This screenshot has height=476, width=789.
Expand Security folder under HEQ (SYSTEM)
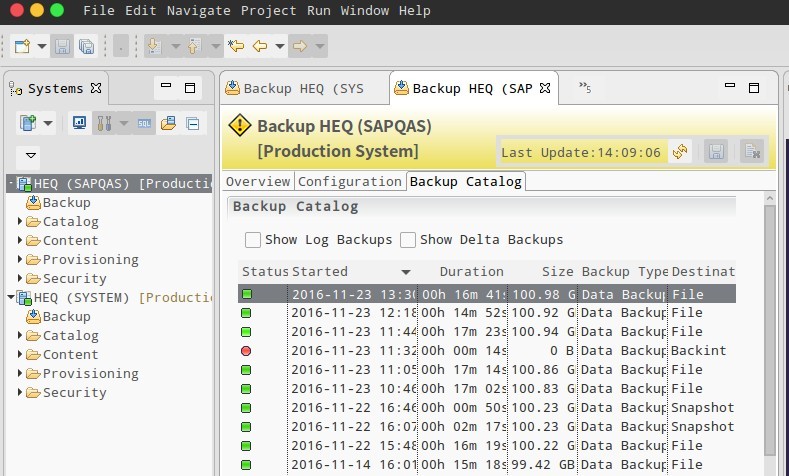click(x=20, y=392)
